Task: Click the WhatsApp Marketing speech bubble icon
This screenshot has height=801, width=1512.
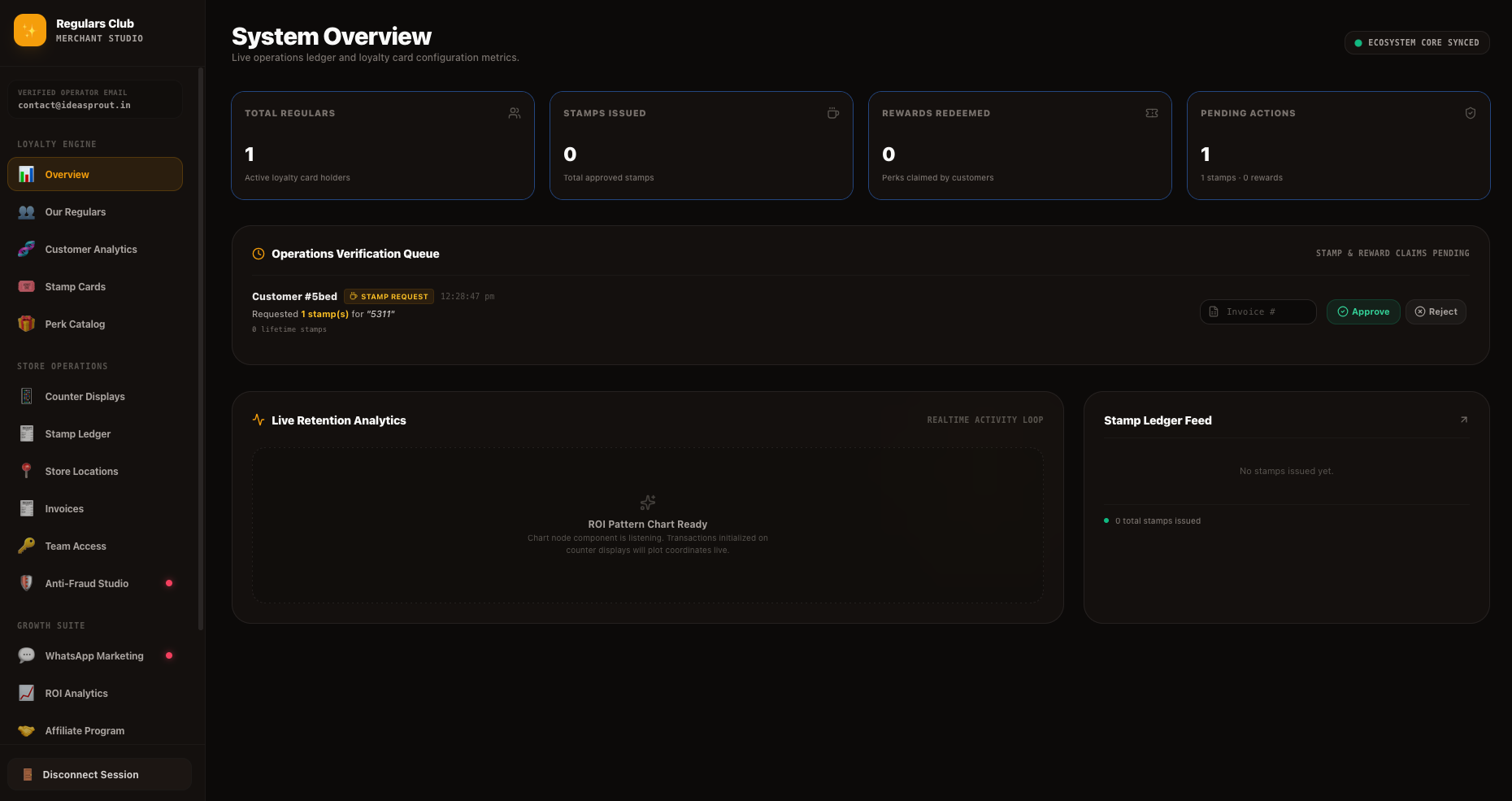Action: pos(27,655)
